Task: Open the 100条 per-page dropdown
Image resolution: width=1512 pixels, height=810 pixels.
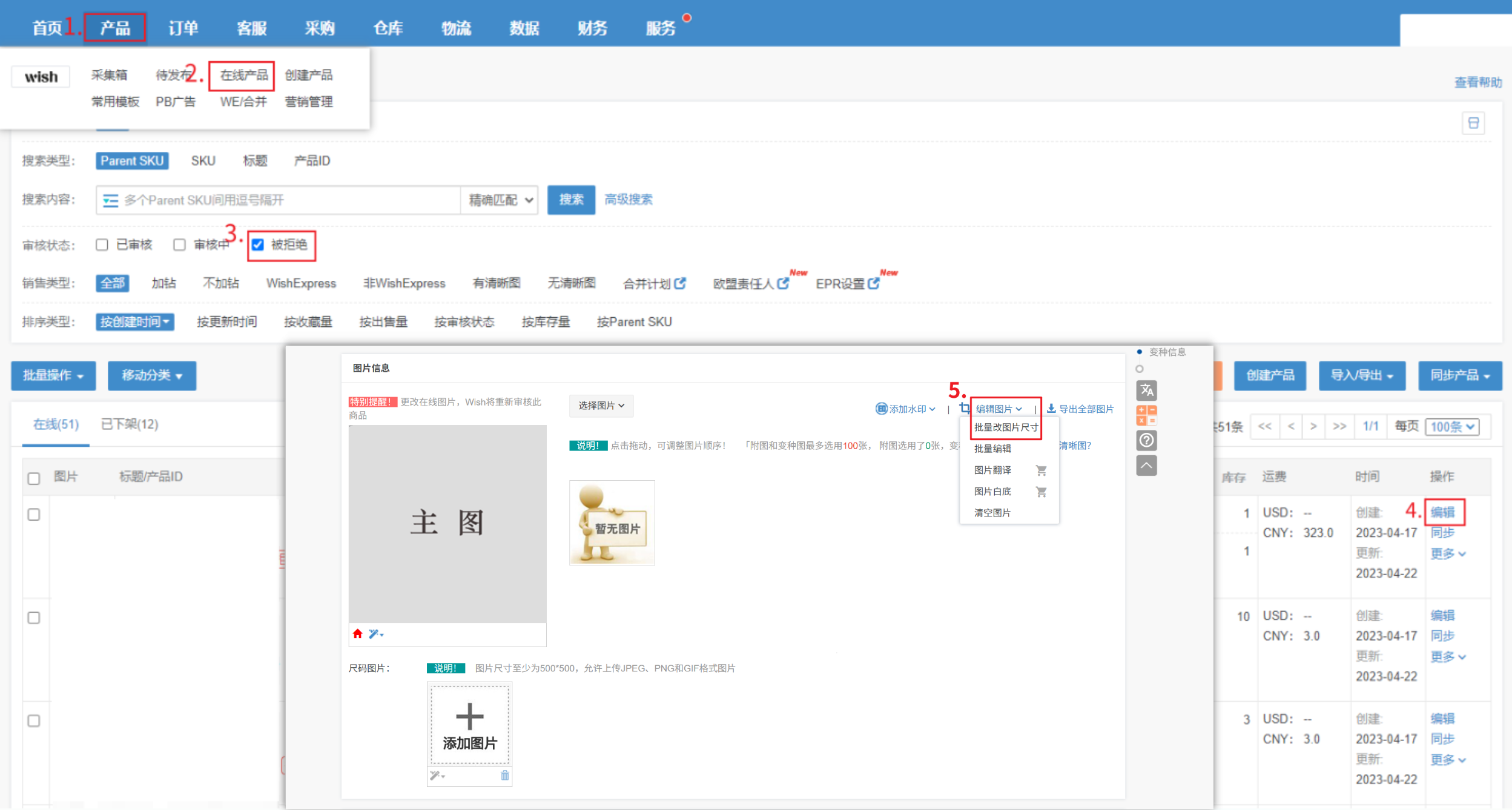Action: coord(1451,427)
